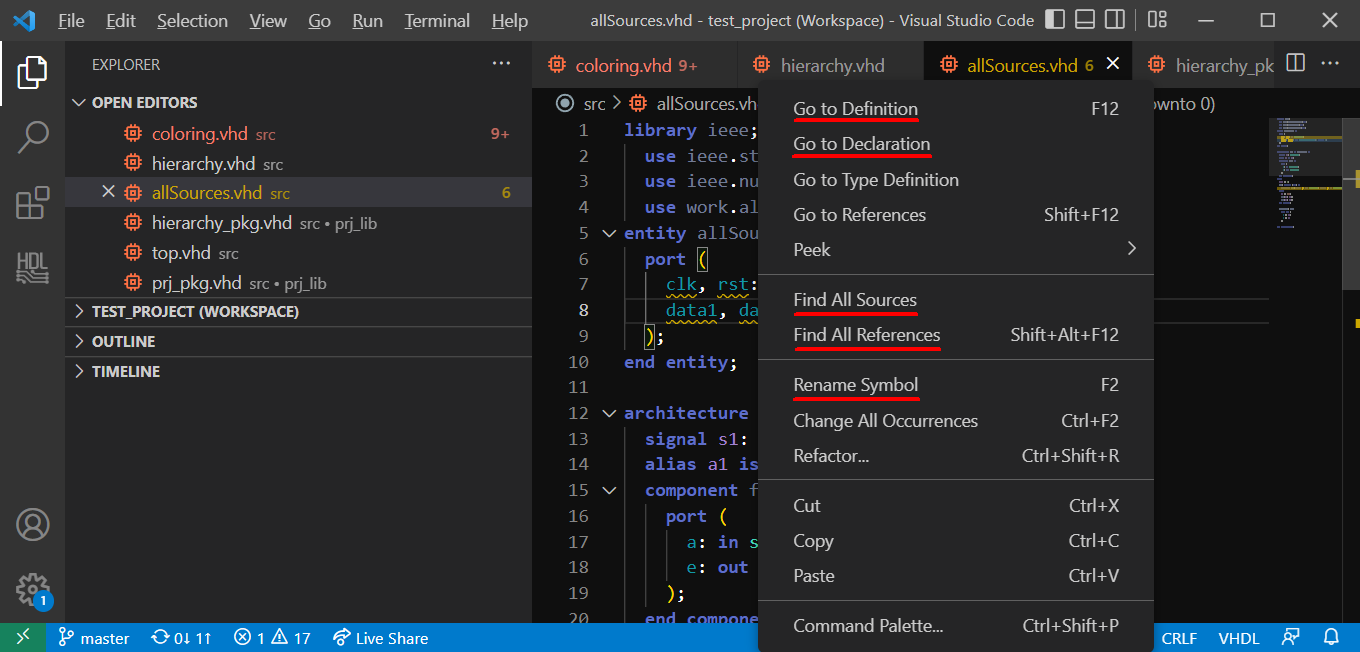Close allSources.vhd in Open Editors list
Viewport: 1360px width, 652px height.
coord(109,192)
